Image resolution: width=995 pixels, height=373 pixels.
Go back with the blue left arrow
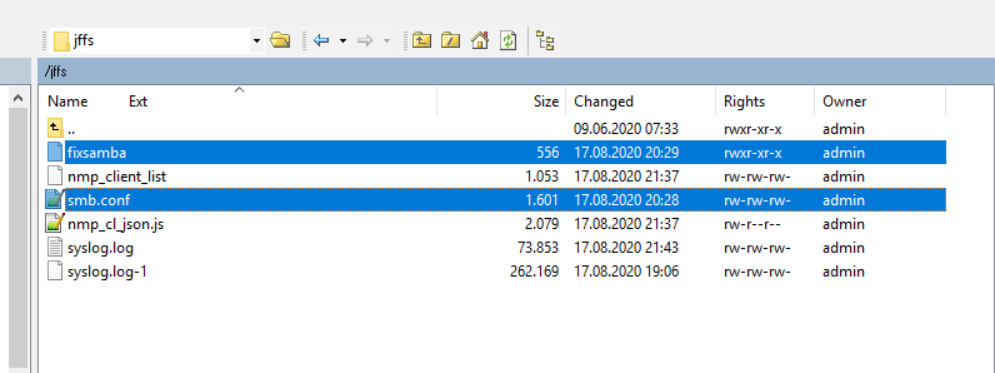(322, 41)
